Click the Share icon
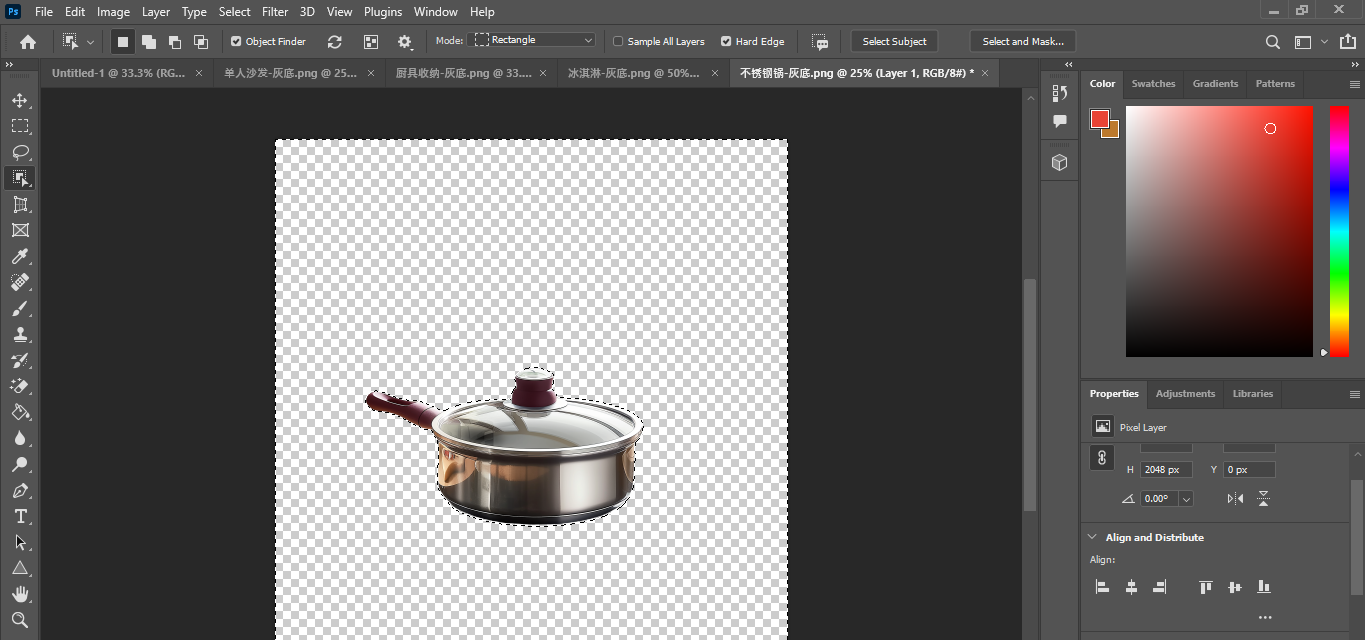Image resolution: width=1365 pixels, height=640 pixels. (1347, 42)
